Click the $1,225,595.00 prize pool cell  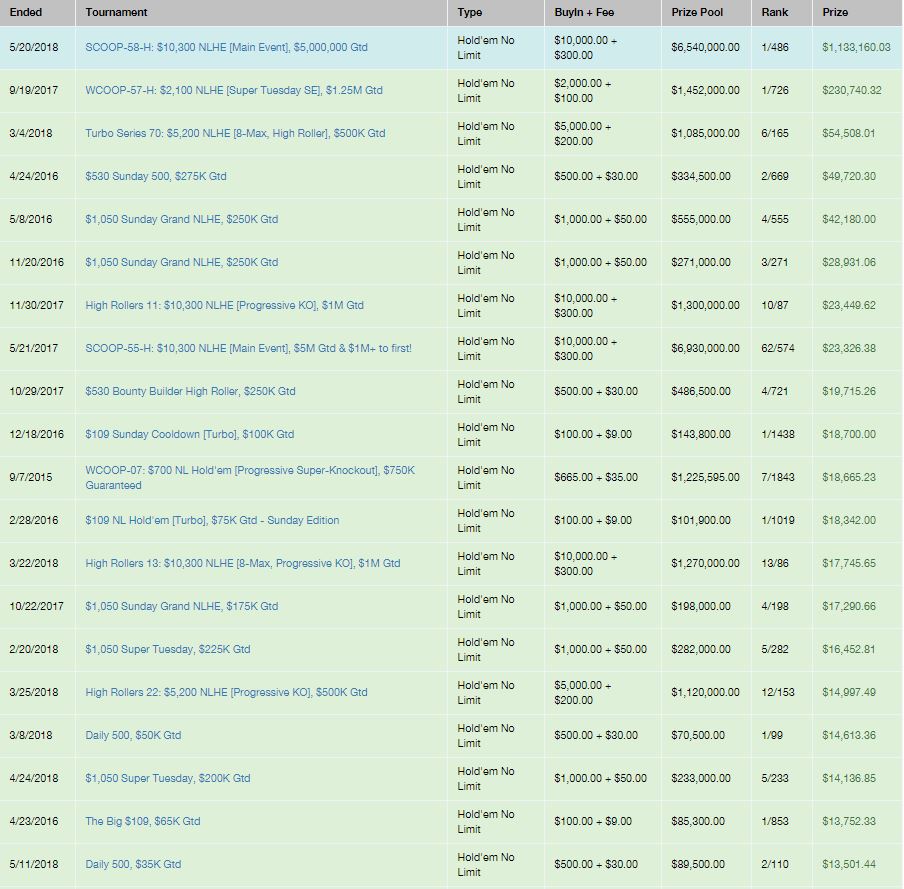(705, 477)
